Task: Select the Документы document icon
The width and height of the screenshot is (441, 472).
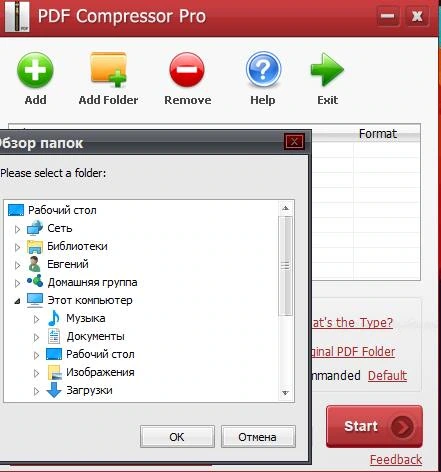Action: 54,336
